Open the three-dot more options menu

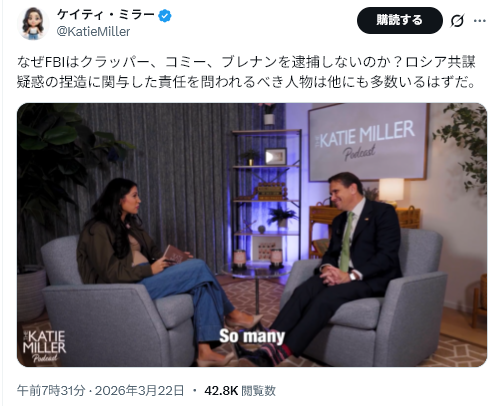tap(480, 21)
